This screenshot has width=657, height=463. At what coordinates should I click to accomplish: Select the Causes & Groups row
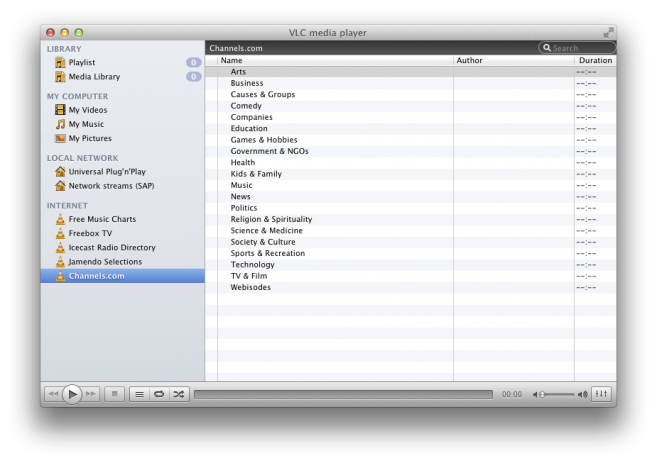(x=411, y=94)
